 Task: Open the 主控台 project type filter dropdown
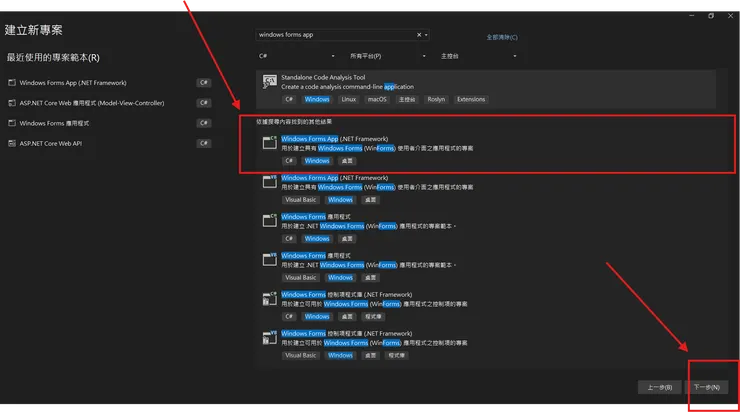[x=478, y=56]
